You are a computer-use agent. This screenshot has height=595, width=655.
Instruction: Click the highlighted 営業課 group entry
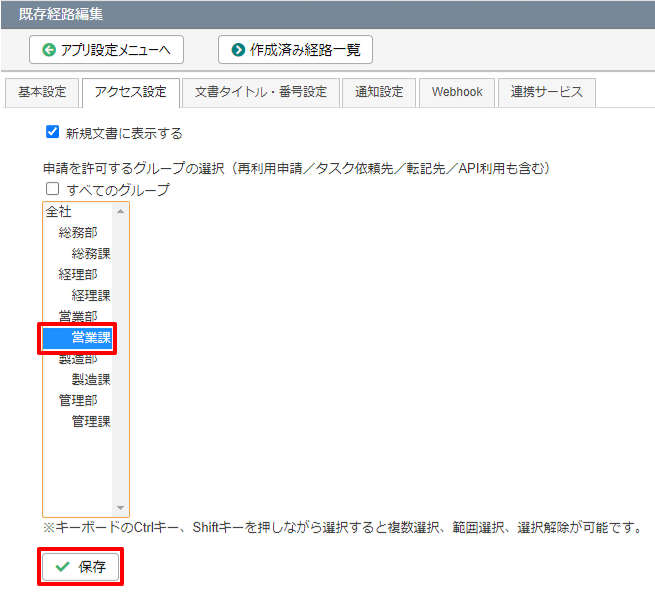[78, 338]
